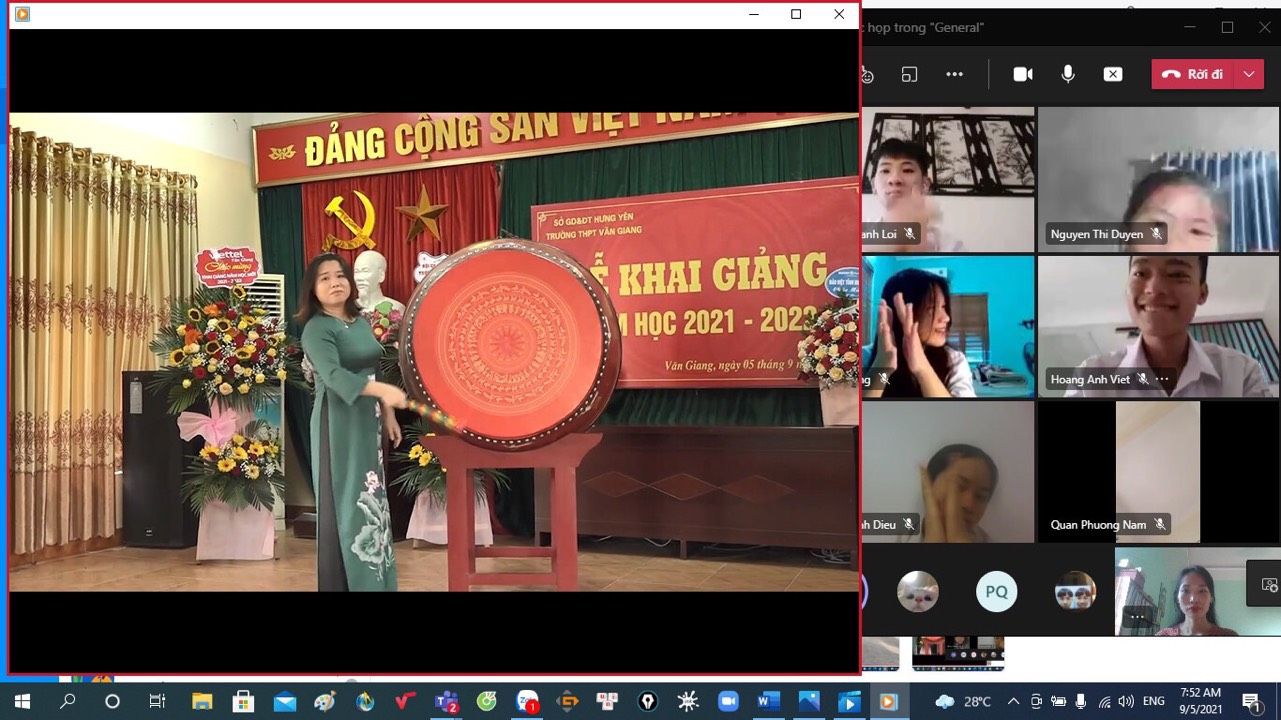Image resolution: width=1281 pixels, height=720 pixels.
Task: Open the breakout rooms icon in Teams toolbar
Action: click(x=909, y=74)
